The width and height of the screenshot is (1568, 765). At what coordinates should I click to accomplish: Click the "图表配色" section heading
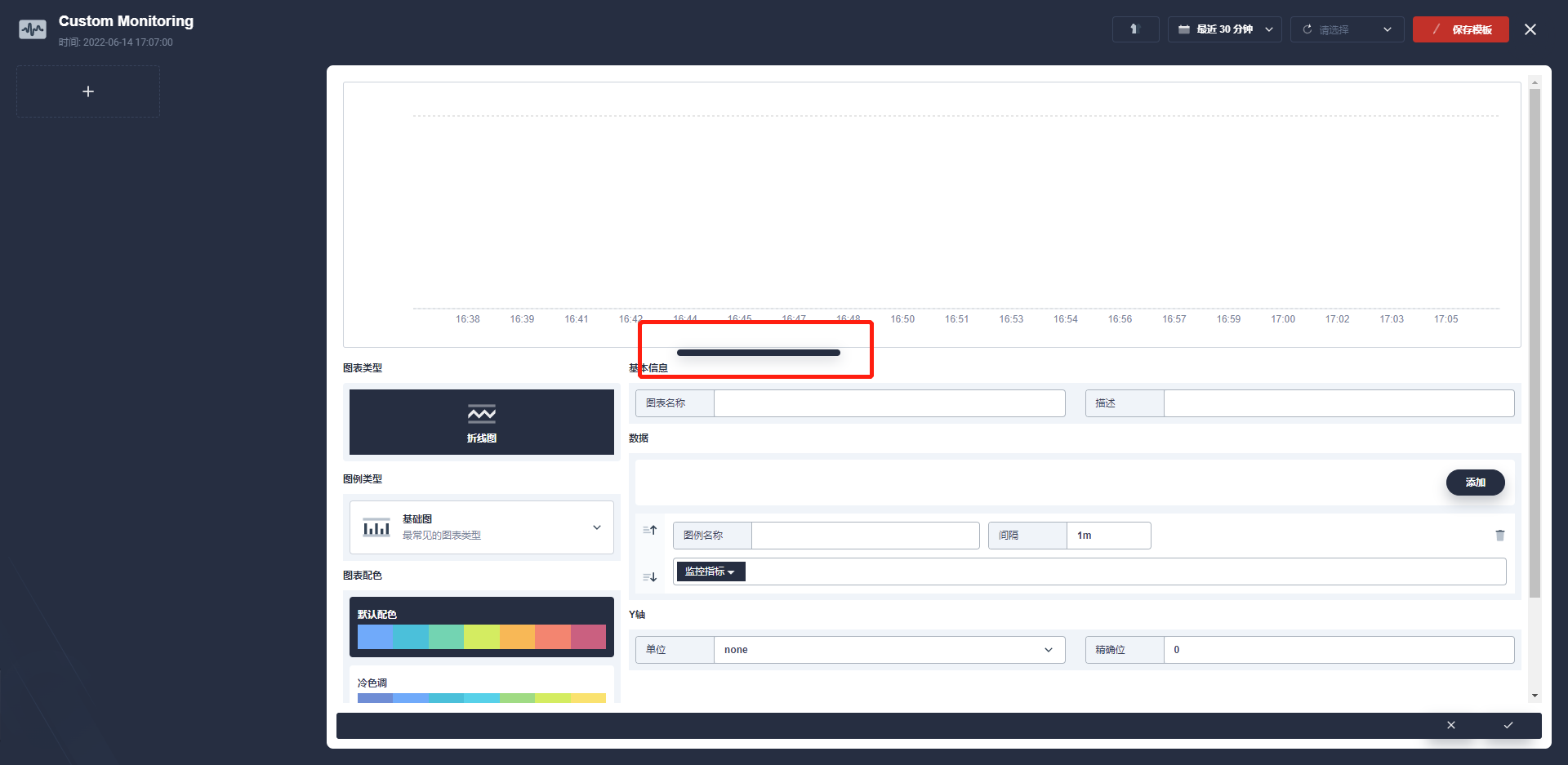(x=363, y=576)
